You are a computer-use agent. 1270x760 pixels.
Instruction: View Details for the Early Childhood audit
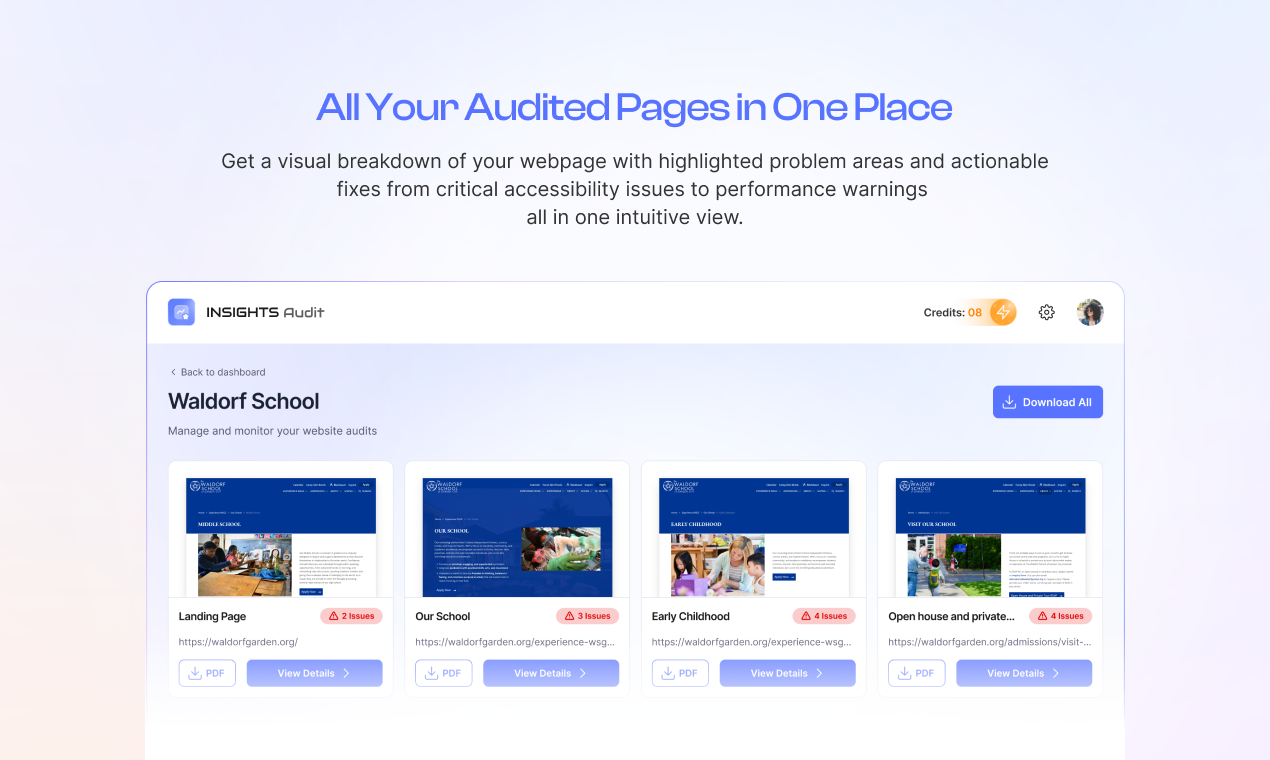(x=787, y=673)
